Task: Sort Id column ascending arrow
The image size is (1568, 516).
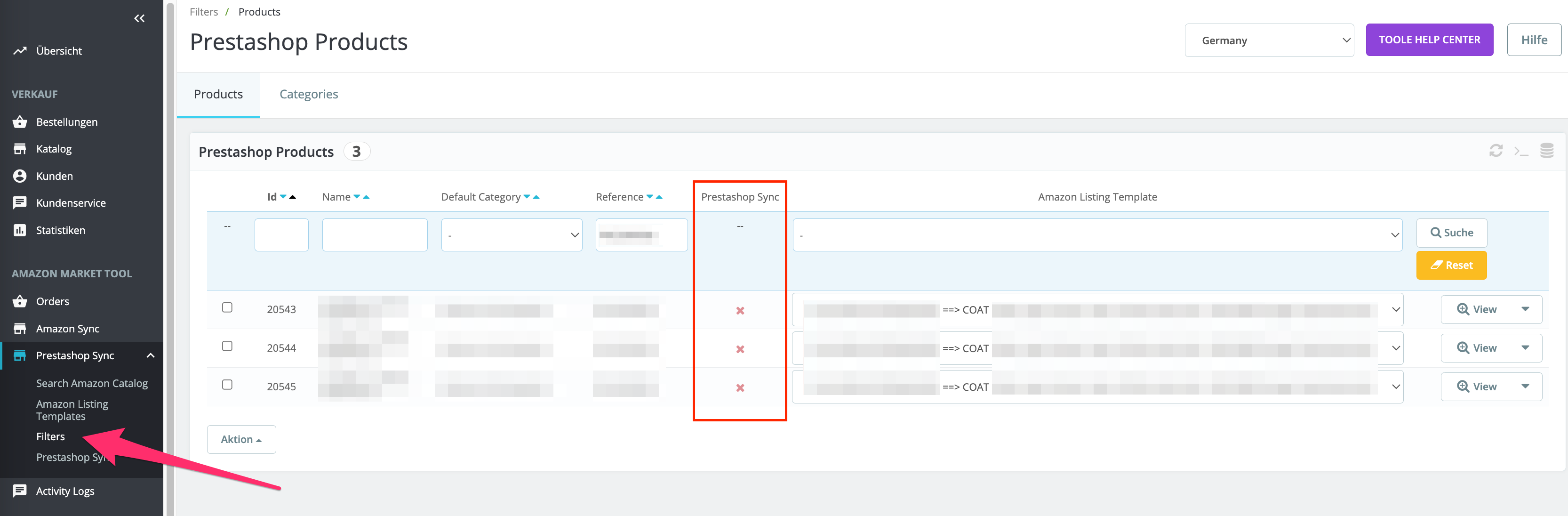Action: [293, 197]
